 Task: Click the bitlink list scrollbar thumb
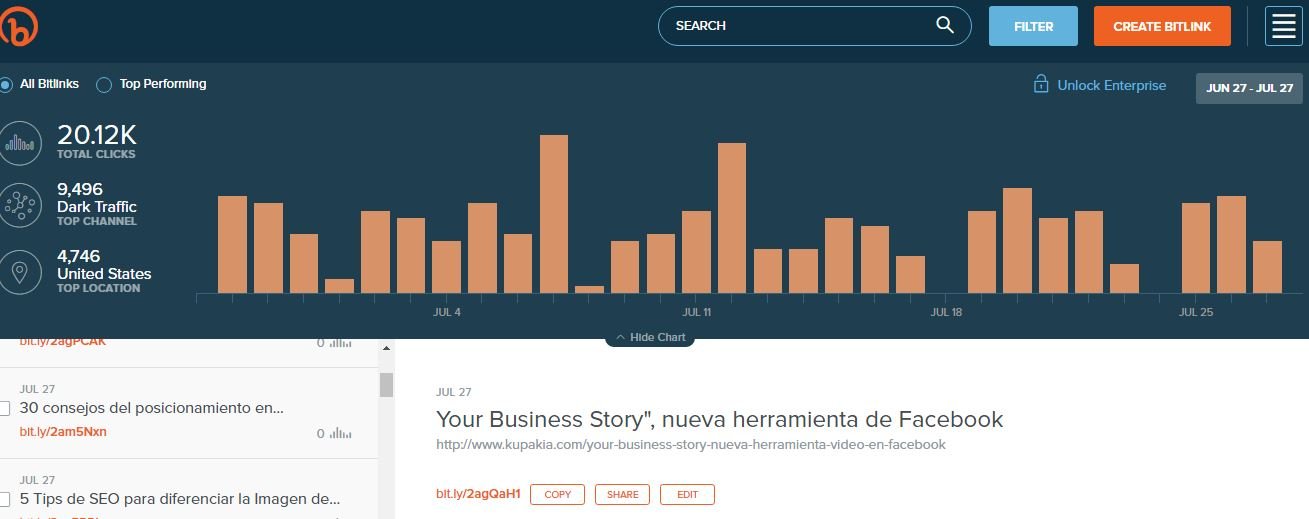coord(386,385)
